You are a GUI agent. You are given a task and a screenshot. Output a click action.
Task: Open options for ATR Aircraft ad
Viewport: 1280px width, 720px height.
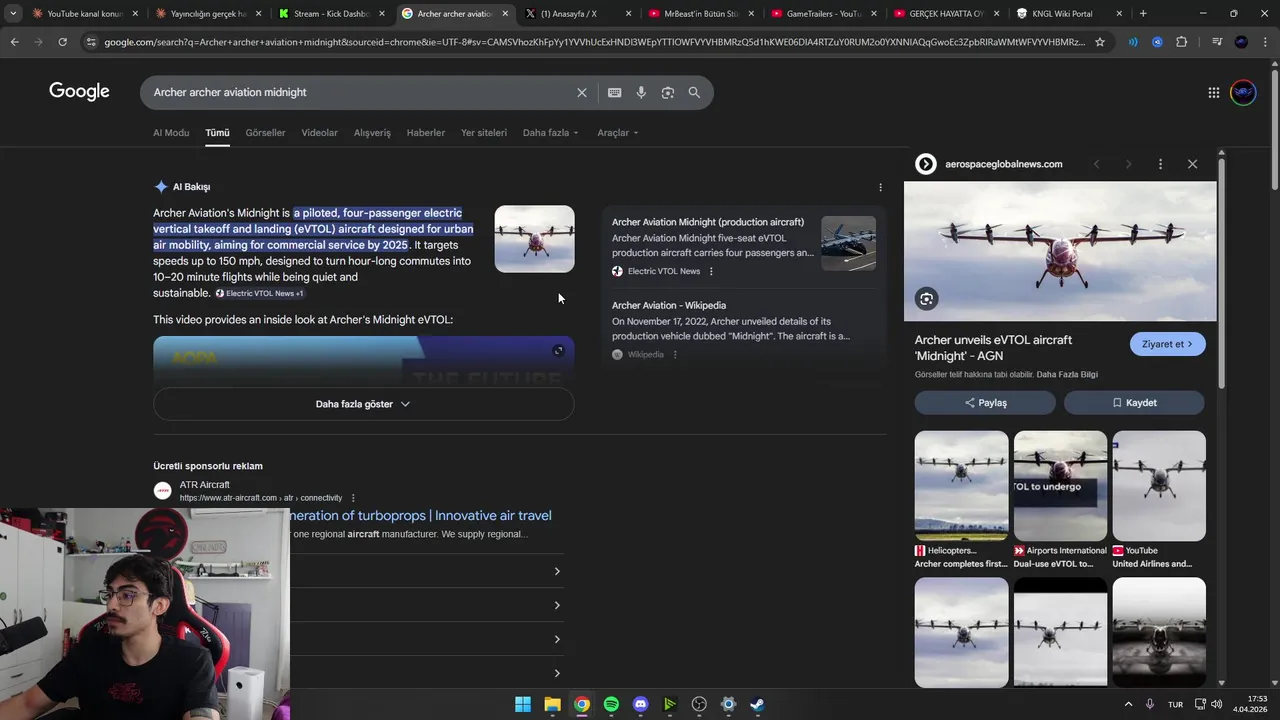(353, 498)
